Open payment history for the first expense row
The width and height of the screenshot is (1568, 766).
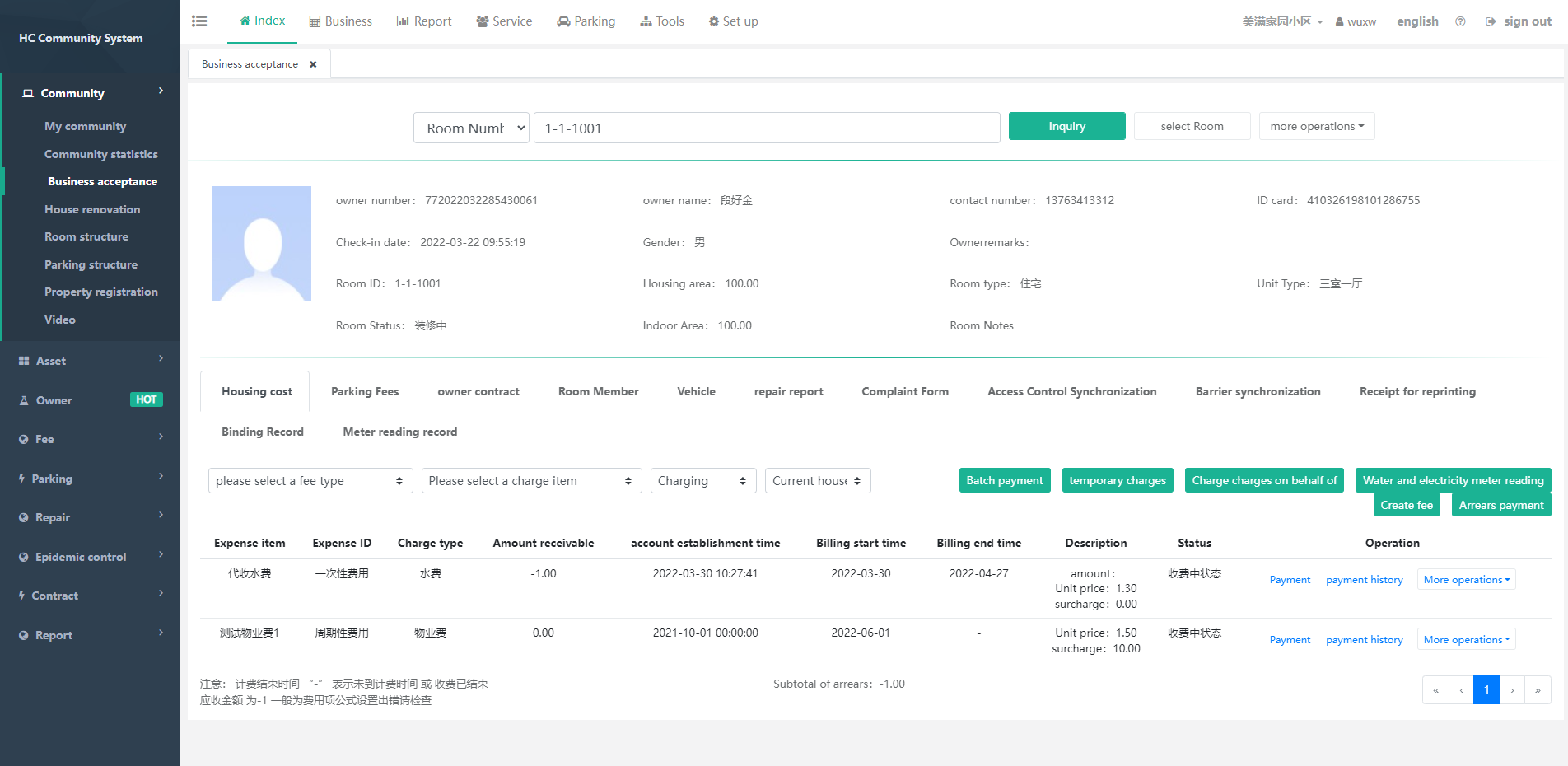pos(1364,580)
